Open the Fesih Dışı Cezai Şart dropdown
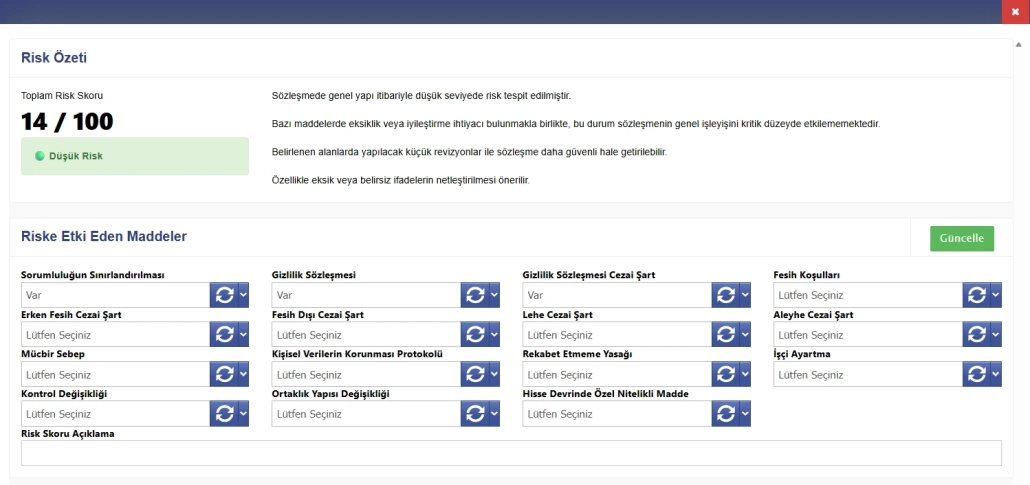 (366, 335)
